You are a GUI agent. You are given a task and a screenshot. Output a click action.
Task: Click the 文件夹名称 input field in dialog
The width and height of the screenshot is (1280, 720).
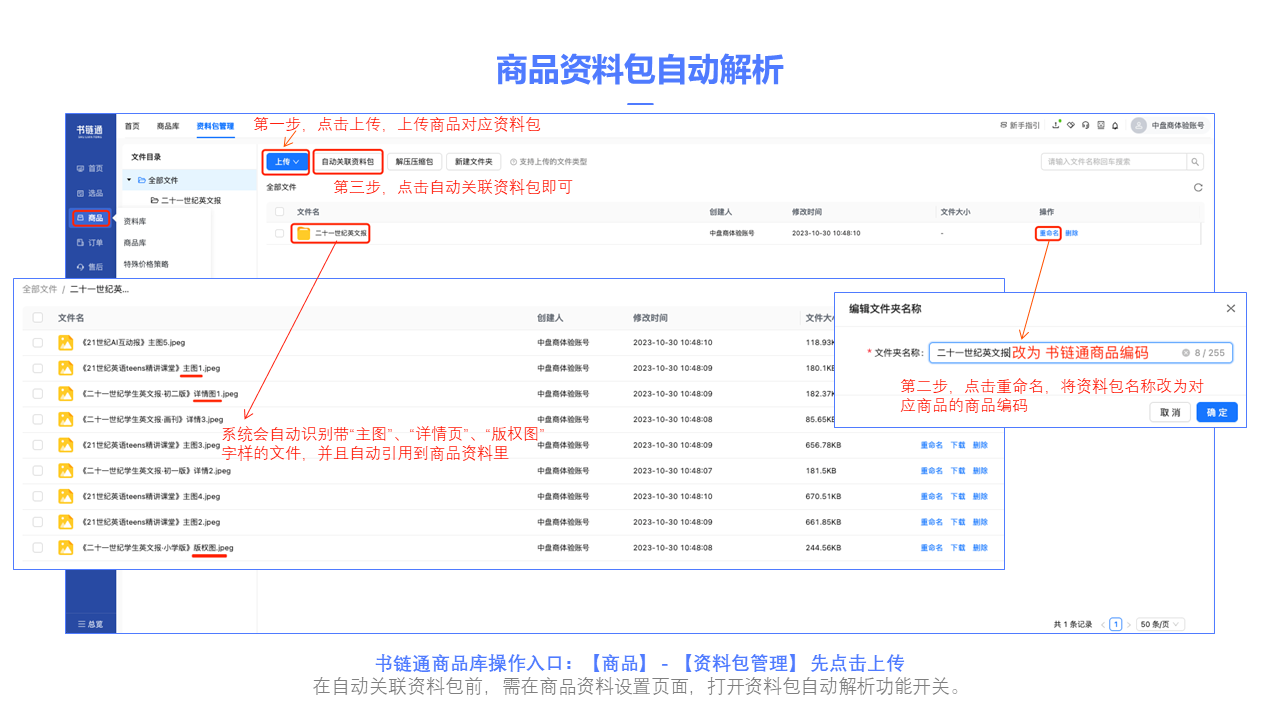[x=1080, y=353]
